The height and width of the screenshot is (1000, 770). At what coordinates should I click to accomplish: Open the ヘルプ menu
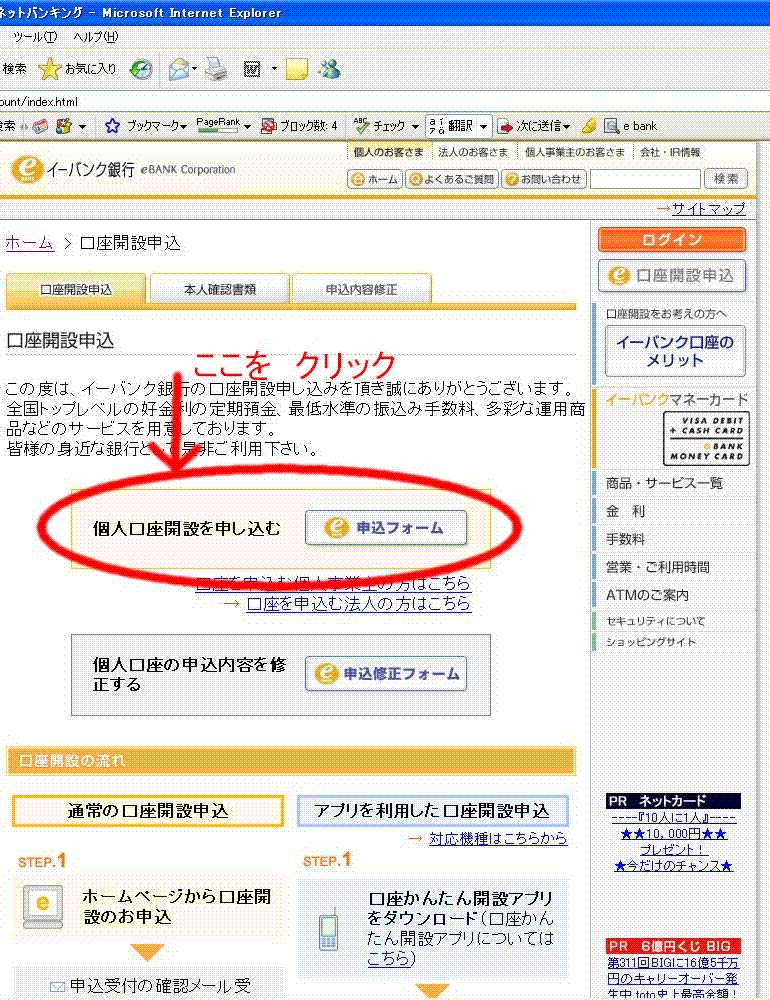point(96,37)
